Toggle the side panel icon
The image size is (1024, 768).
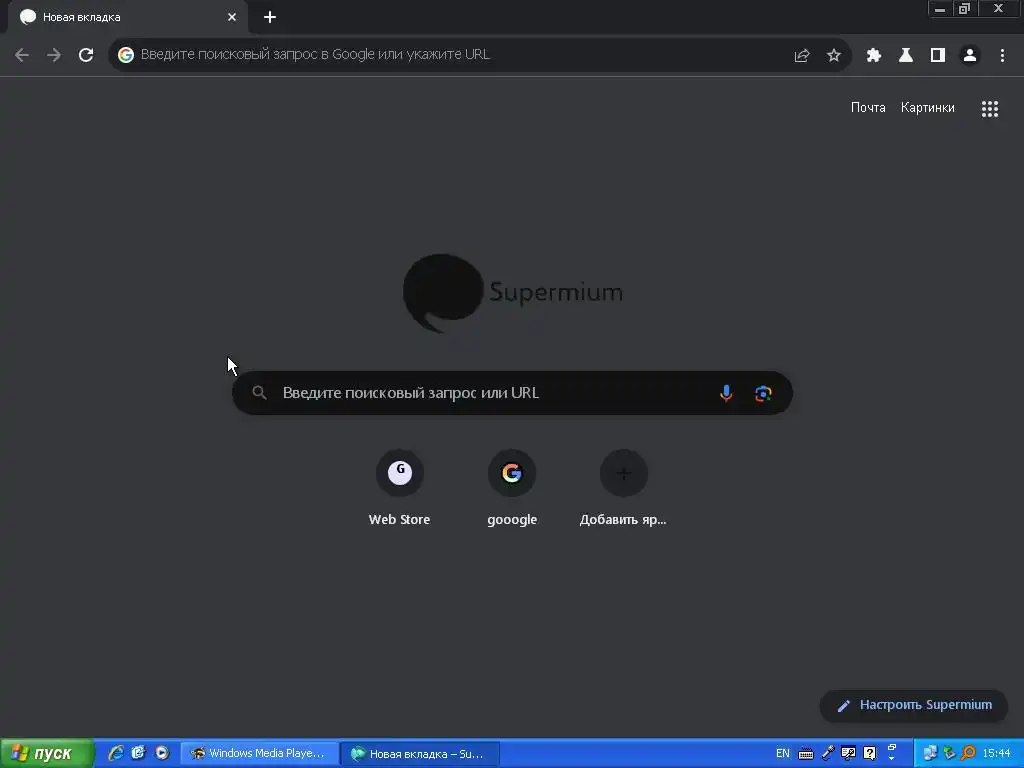938,56
